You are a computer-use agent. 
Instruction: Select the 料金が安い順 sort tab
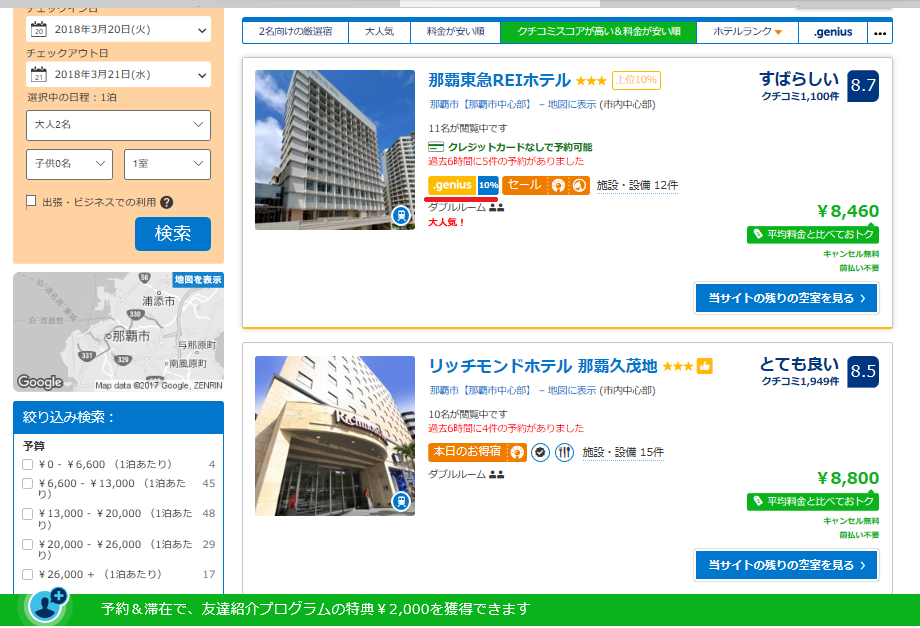click(x=455, y=32)
